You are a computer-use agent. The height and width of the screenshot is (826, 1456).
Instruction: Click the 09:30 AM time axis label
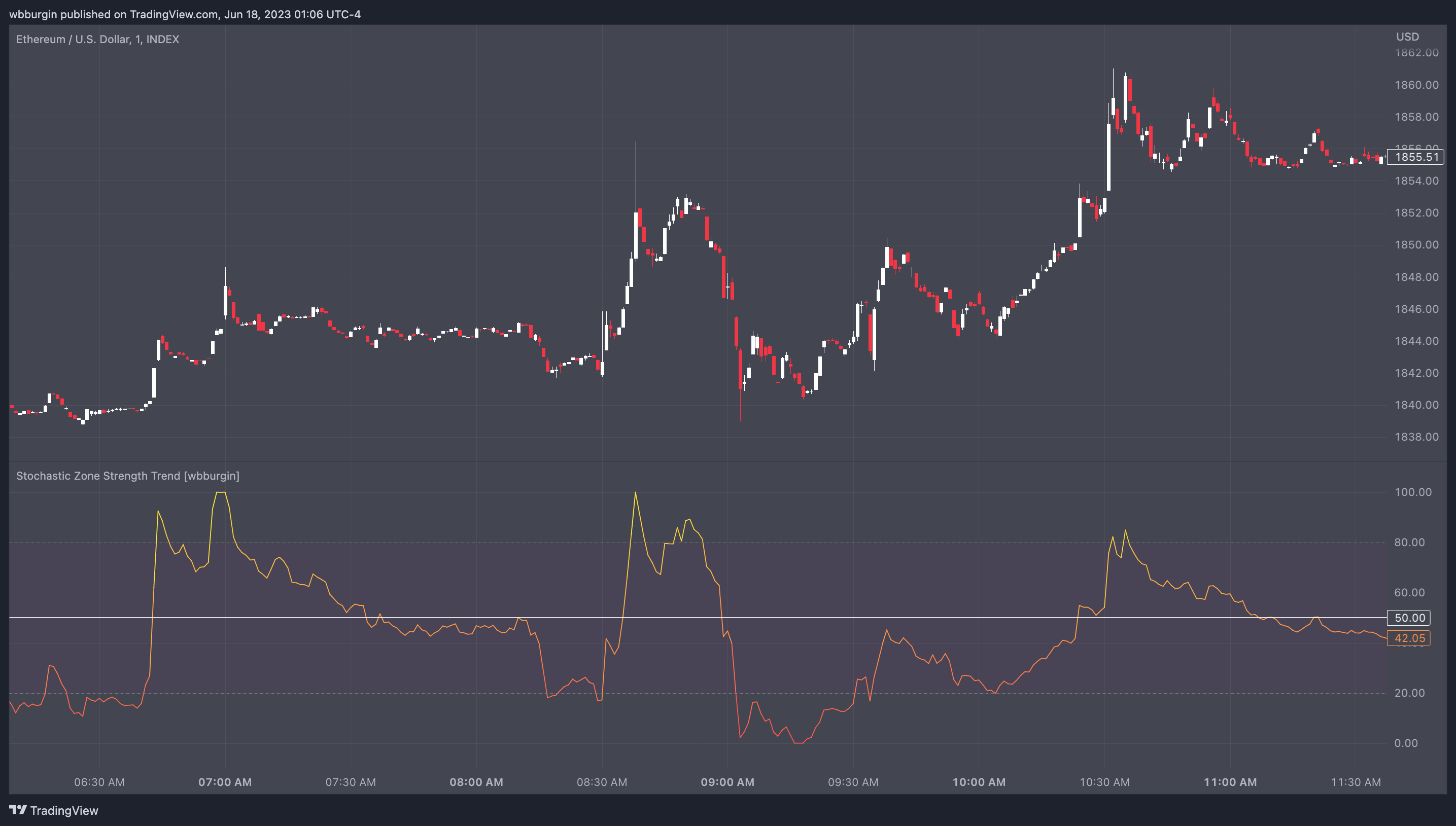[x=853, y=782]
